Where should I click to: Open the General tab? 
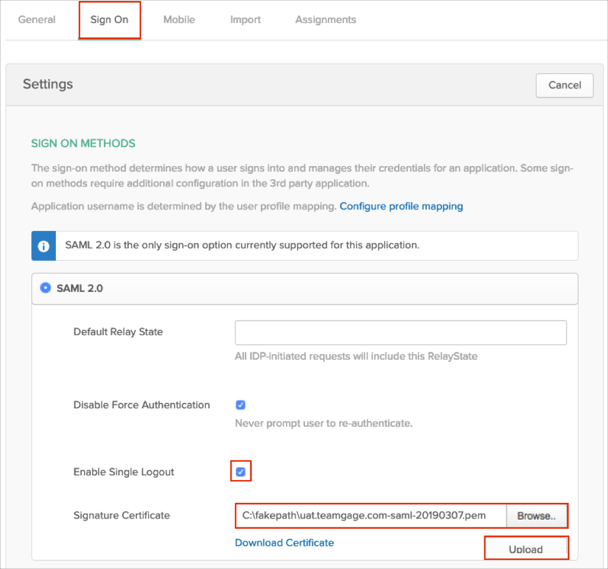pyautogui.click(x=37, y=20)
